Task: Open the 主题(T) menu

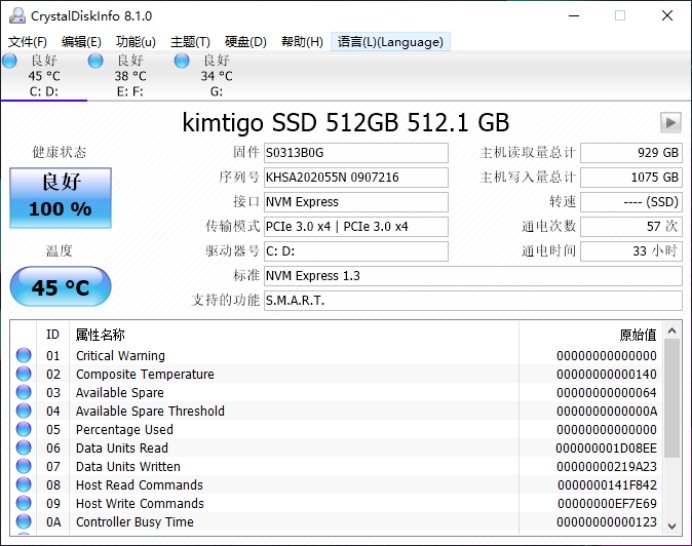Action: (190, 42)
